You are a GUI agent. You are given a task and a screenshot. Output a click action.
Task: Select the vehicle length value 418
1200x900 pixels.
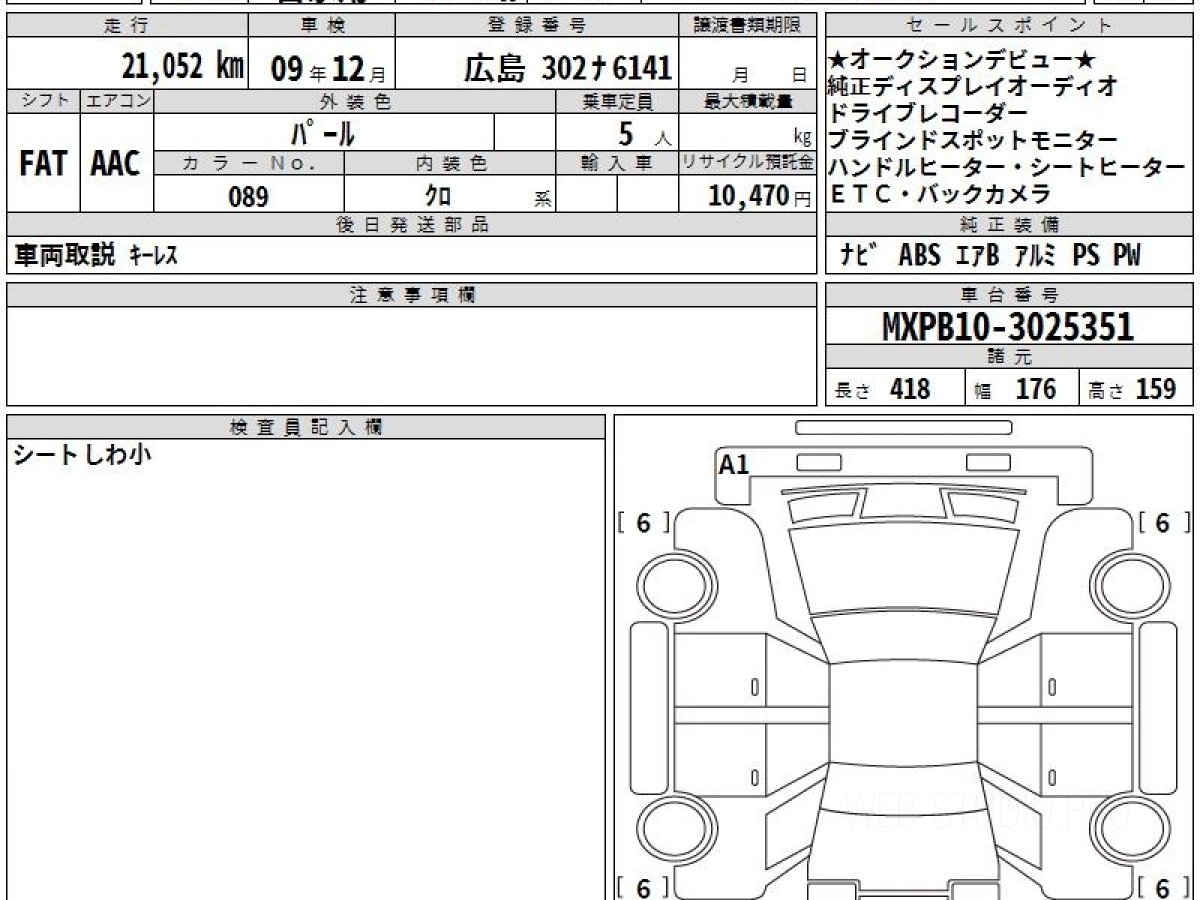pos(909,389)
